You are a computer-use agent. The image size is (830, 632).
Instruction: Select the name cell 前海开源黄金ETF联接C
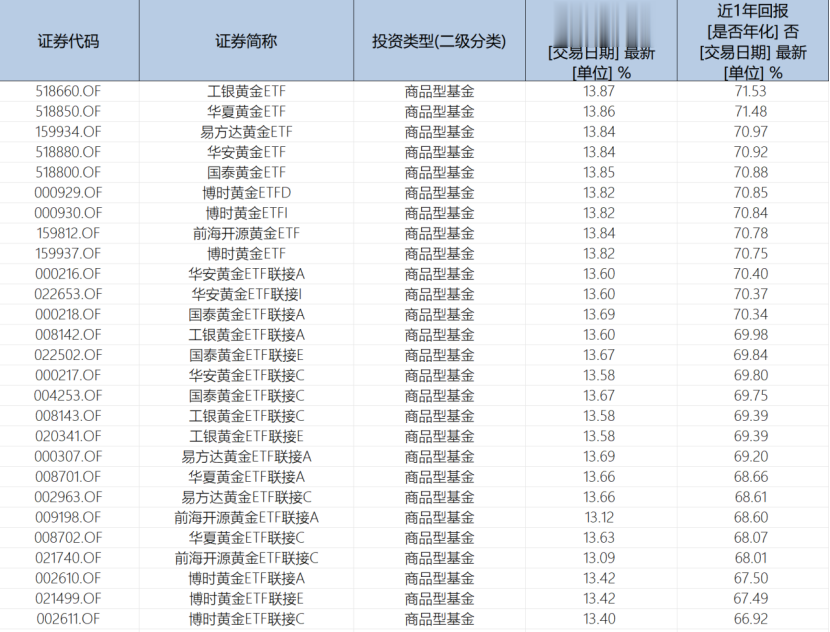(246, 558)
